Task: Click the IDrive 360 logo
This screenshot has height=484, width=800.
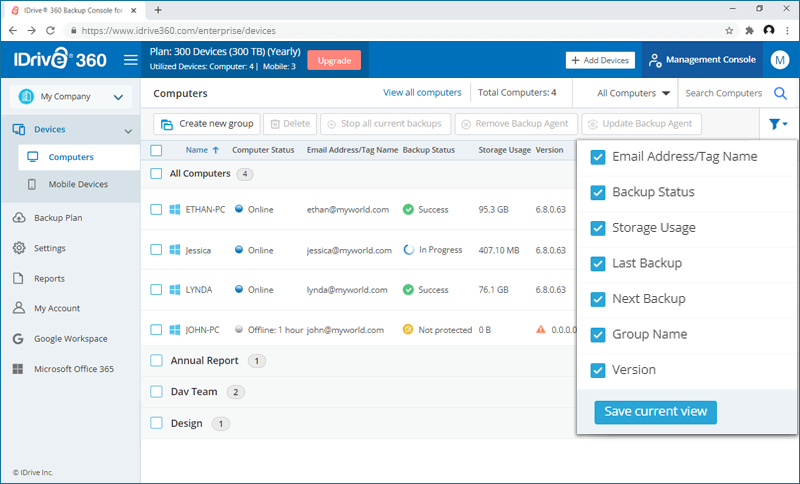Action: [x=60, y=59]
